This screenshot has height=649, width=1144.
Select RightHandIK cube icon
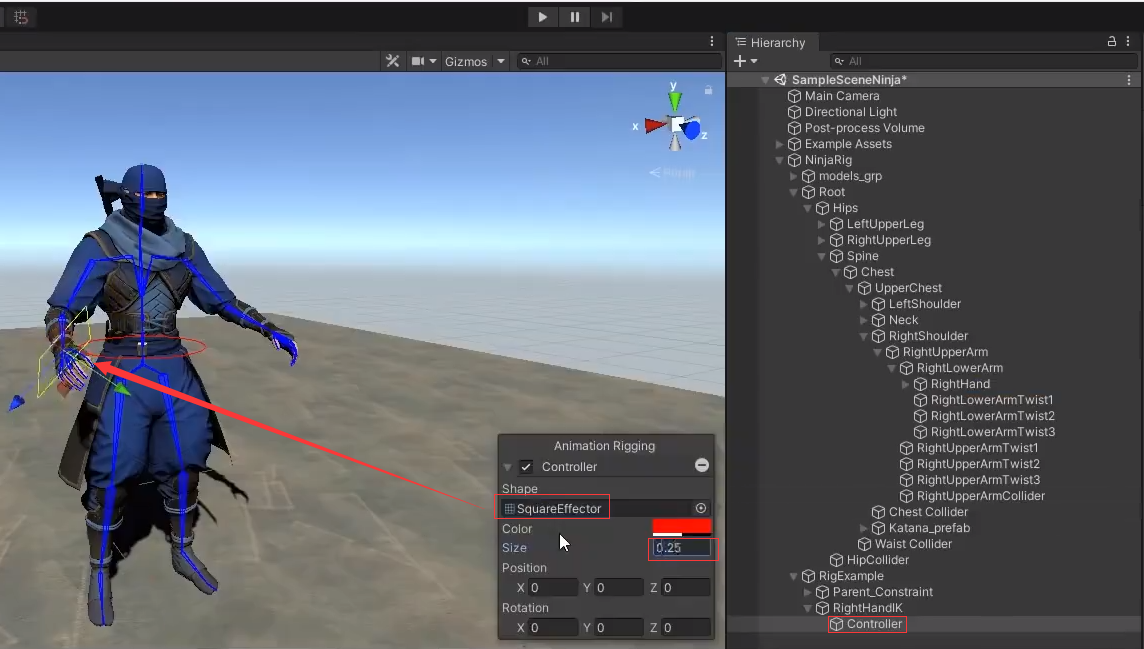822,609
